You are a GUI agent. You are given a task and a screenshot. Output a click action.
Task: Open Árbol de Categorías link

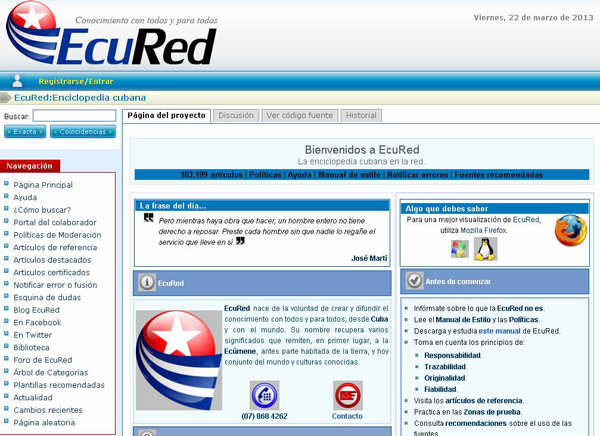coord(51,372)
